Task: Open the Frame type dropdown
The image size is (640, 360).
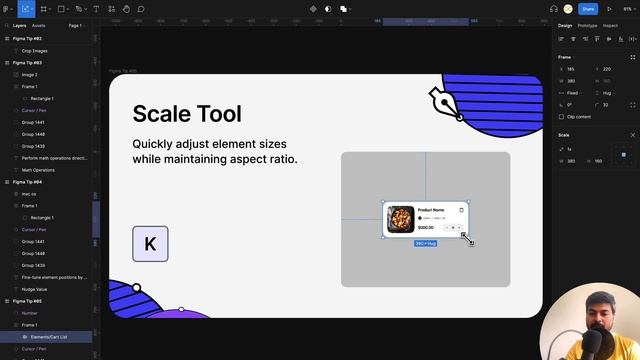Action: [566, 57]
